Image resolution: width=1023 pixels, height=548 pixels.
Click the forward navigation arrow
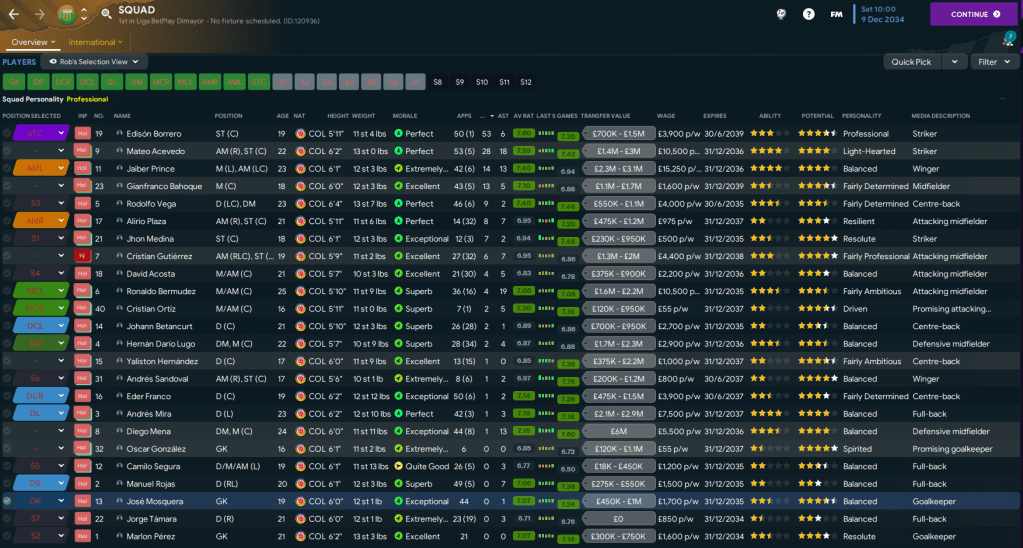[x=40, y=14]
